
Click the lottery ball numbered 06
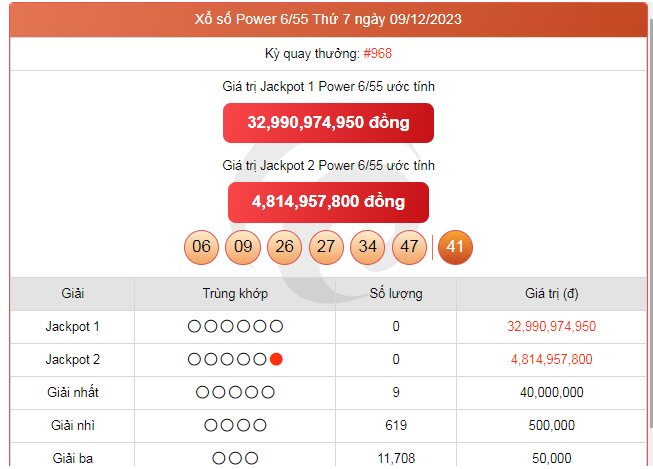coord(202,247)
